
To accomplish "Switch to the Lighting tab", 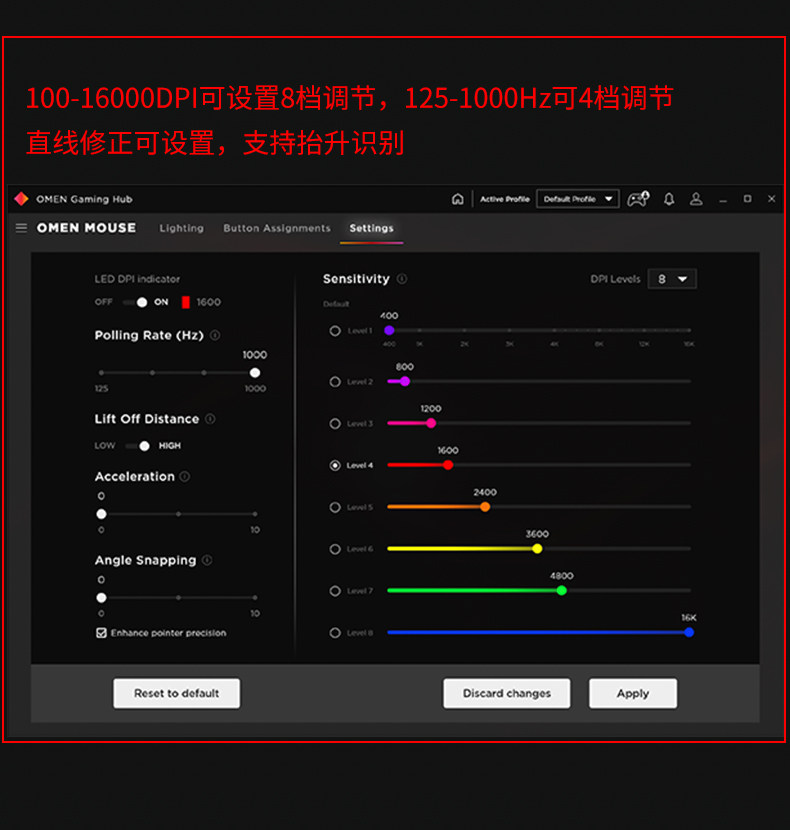I will tap(182, 228).
